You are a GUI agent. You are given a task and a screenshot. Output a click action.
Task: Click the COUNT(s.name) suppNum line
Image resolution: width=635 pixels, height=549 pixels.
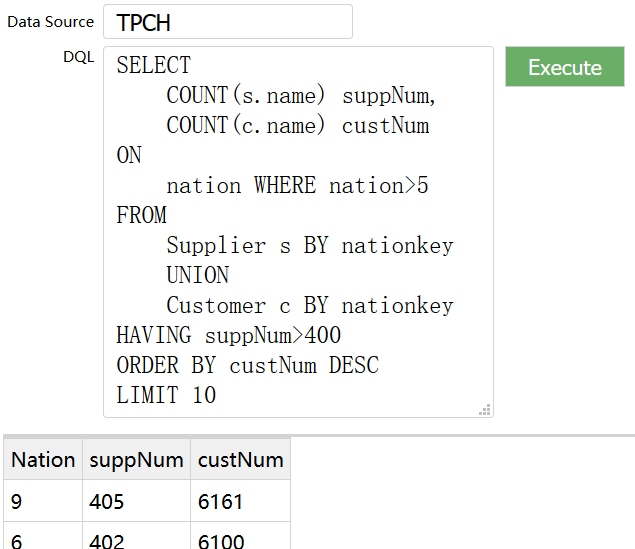301,96
